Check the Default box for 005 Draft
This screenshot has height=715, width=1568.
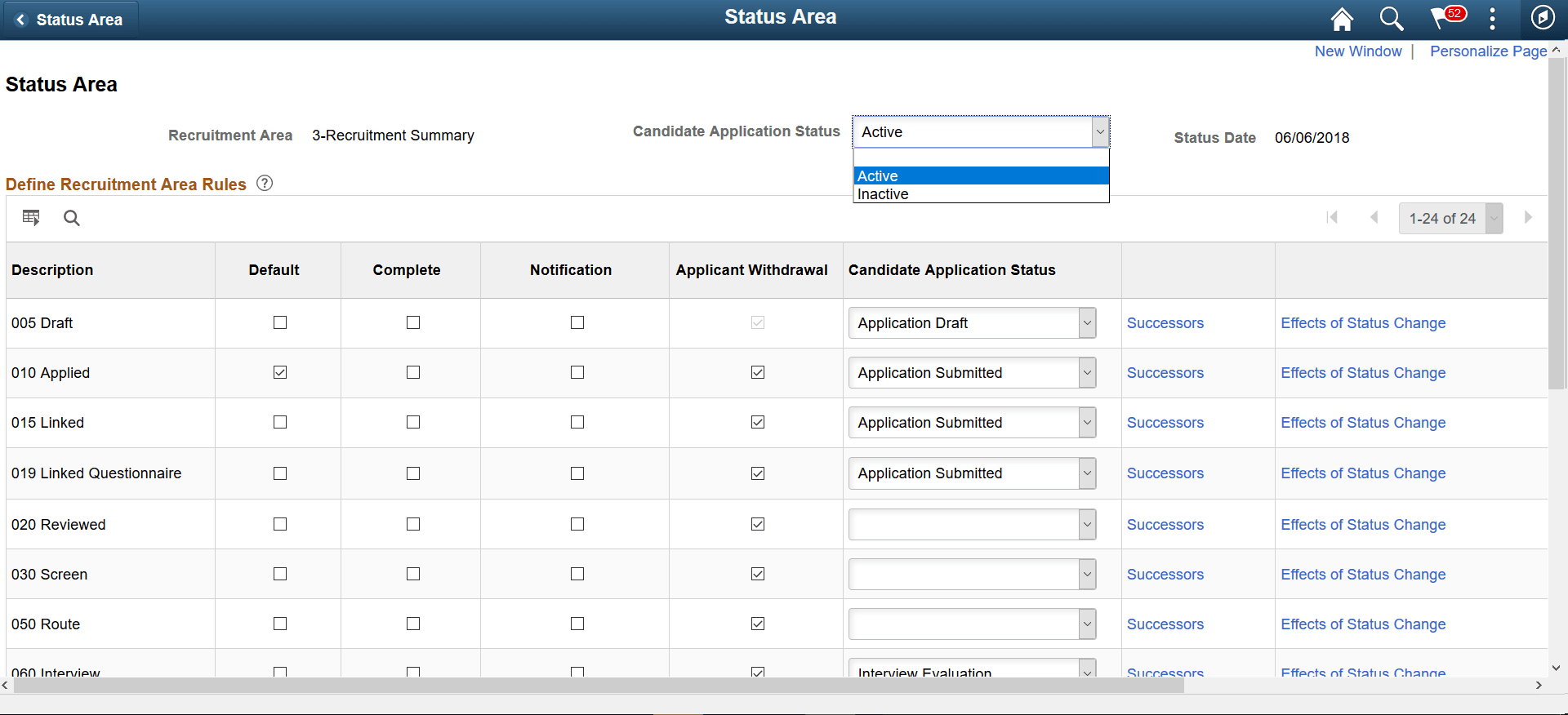tap(280, 322)
